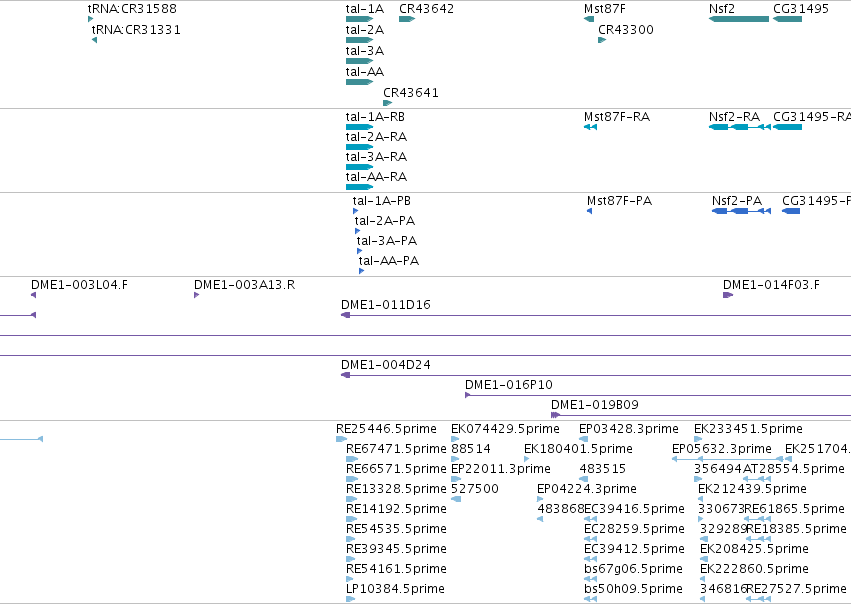
Task: Select the tal-3A-RA transcript
Action: click(359, 168)
